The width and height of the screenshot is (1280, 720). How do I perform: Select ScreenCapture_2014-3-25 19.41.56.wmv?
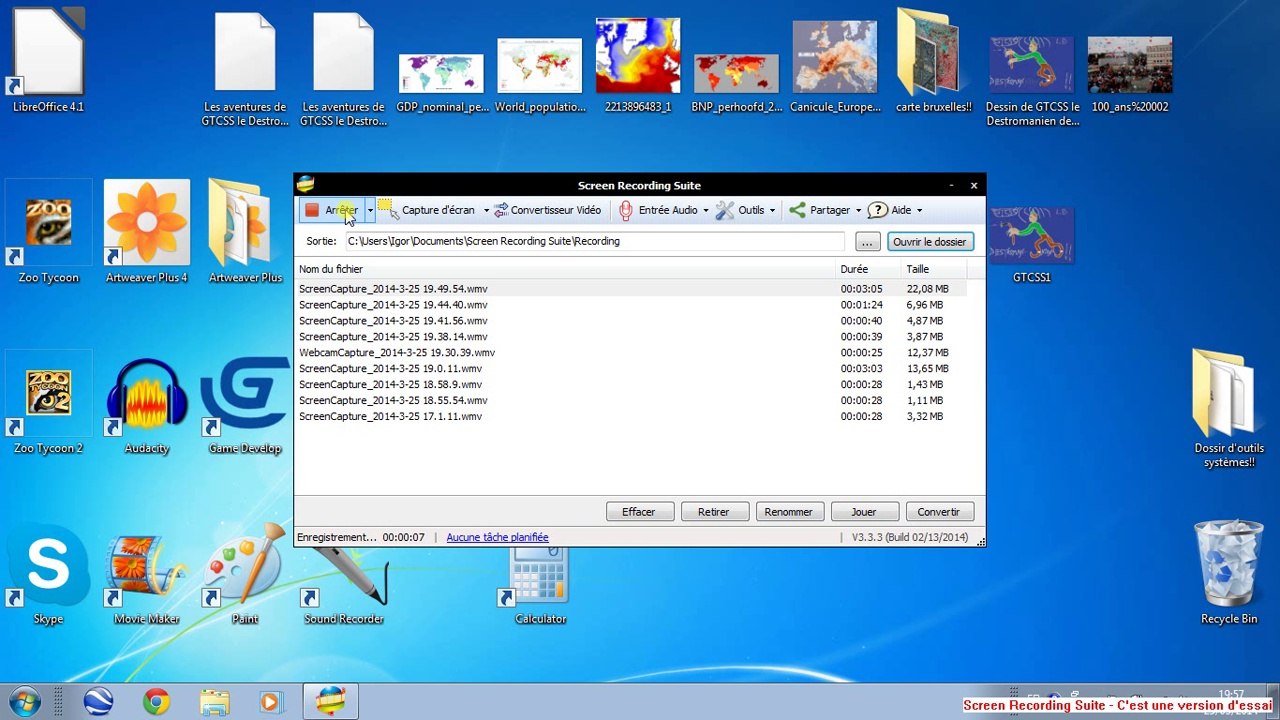(632, 321)
